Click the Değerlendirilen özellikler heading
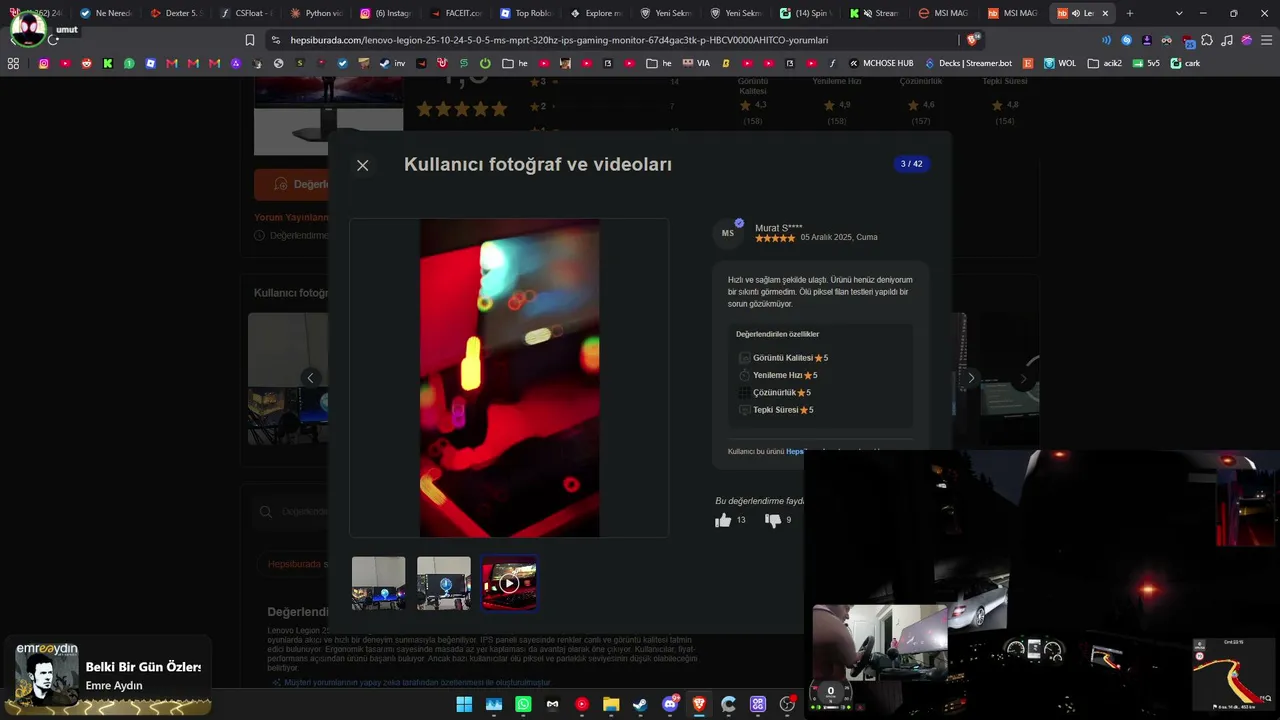Screen dimensions: 1280x720 [x=777, y=334]
